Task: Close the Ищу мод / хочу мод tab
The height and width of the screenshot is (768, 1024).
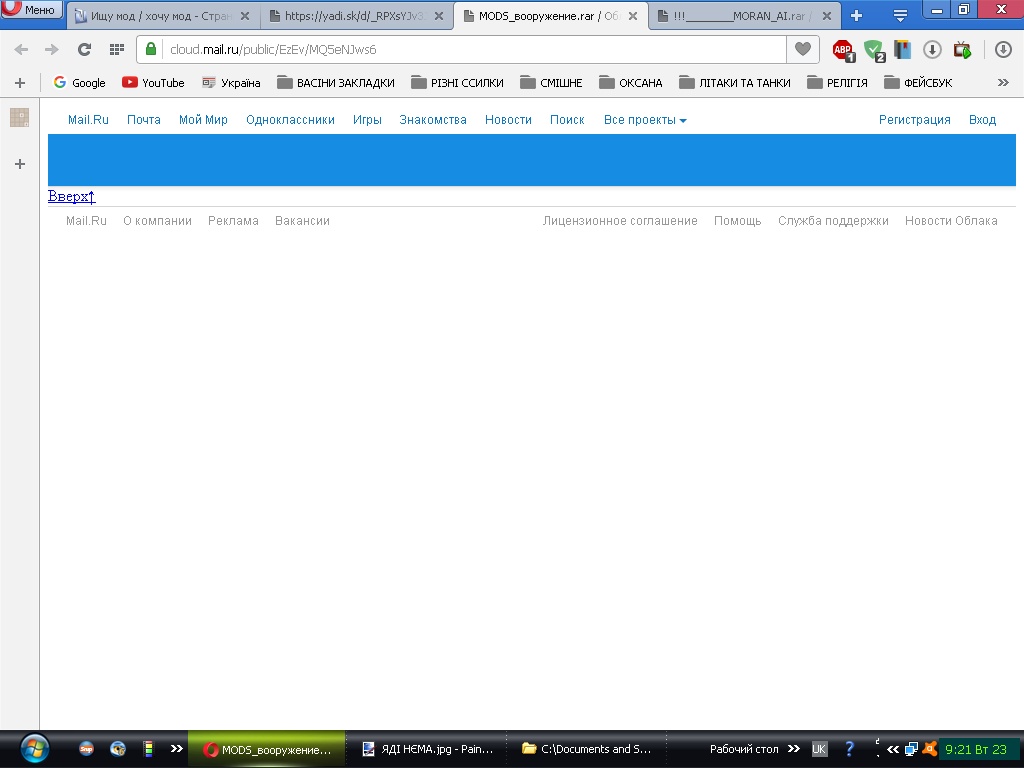Action: pyautogui.click(x=245, y=16)
